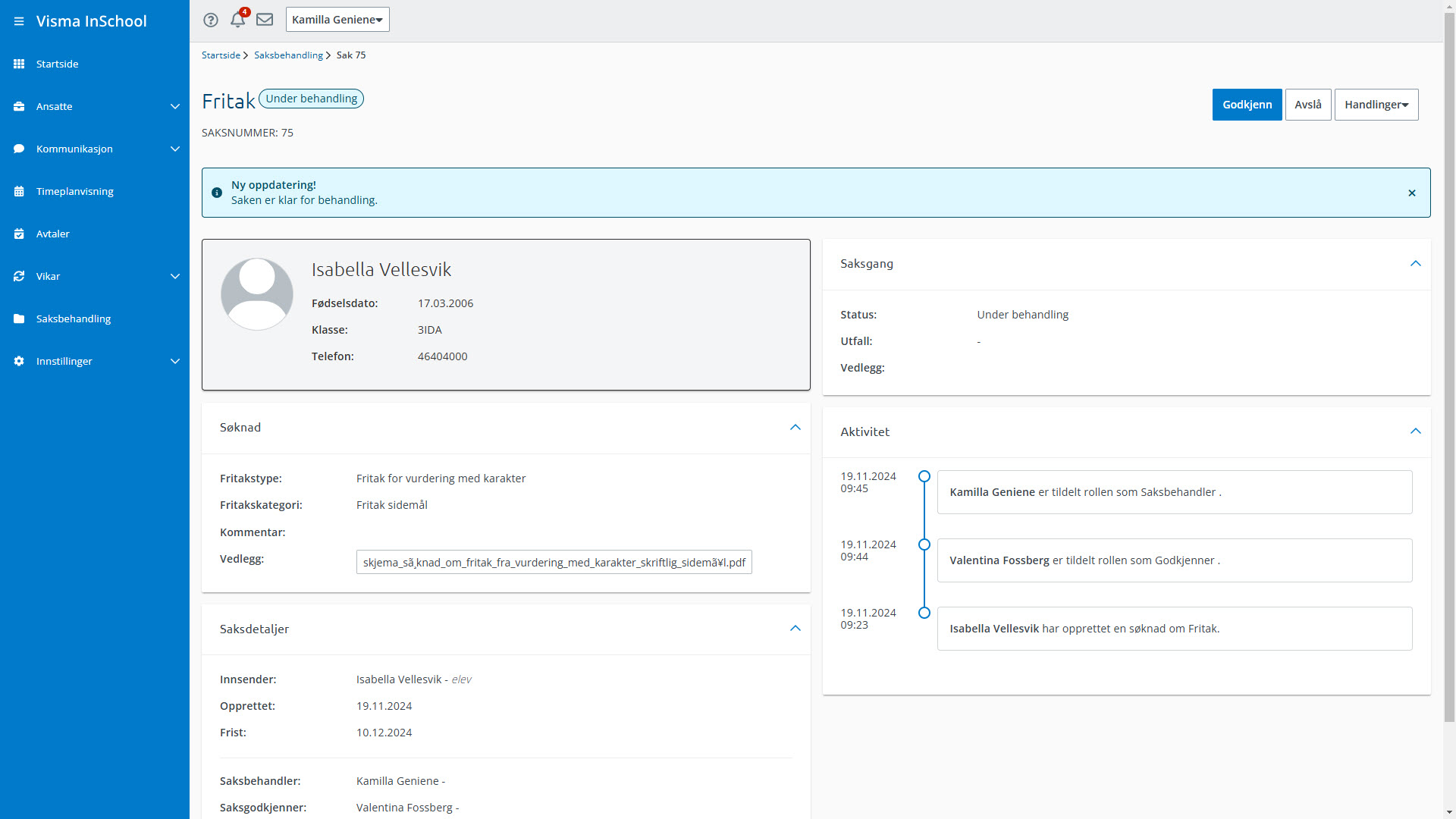This screenshot has width=1456, height=819.
Task: Open Avtaler from sidebar
Action: tap(53, 234)
